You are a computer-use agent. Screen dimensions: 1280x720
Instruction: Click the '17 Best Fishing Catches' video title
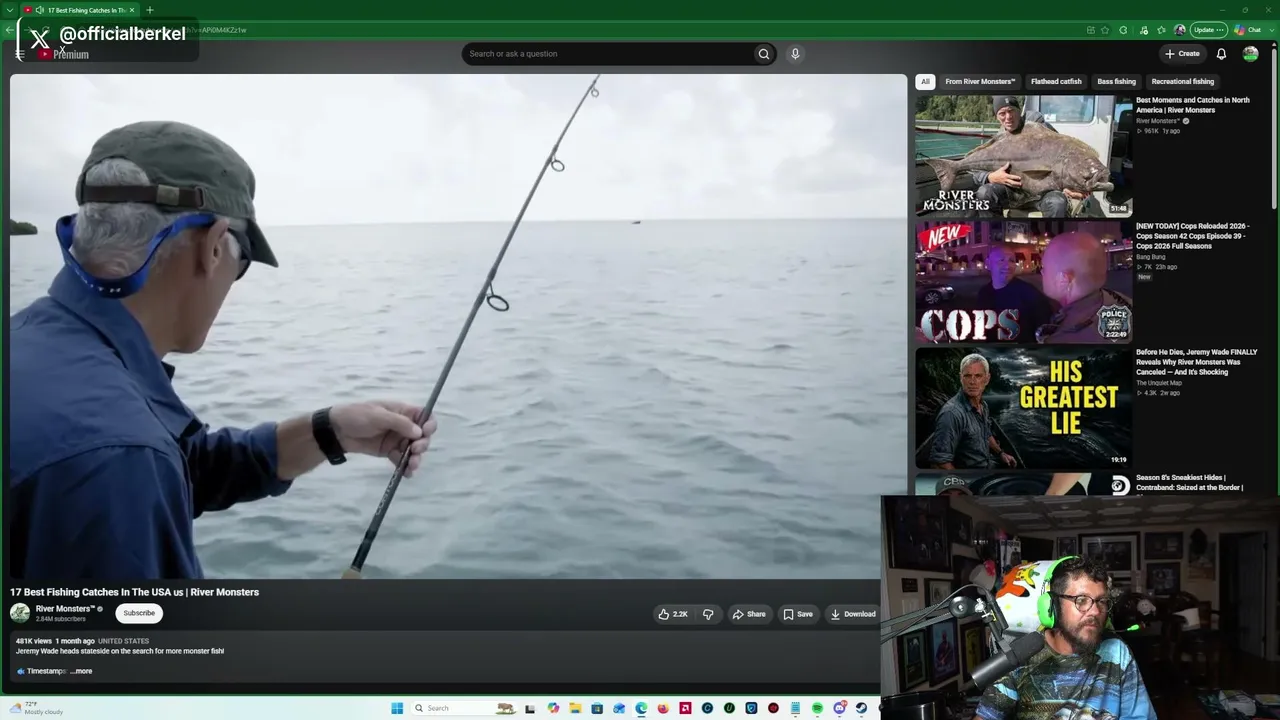click(134, 592)
